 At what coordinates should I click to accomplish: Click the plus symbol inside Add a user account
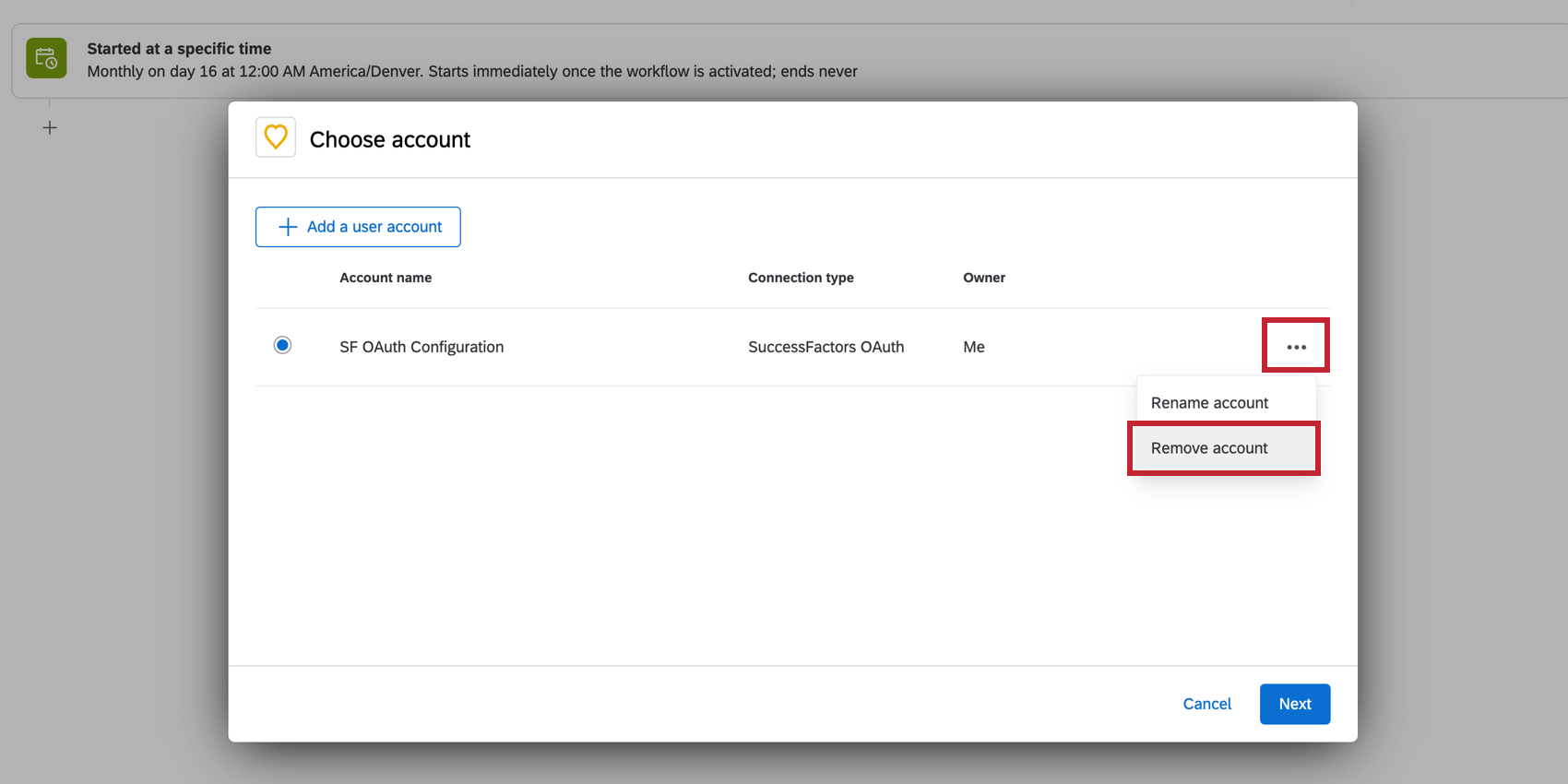[x=288, y=227]
